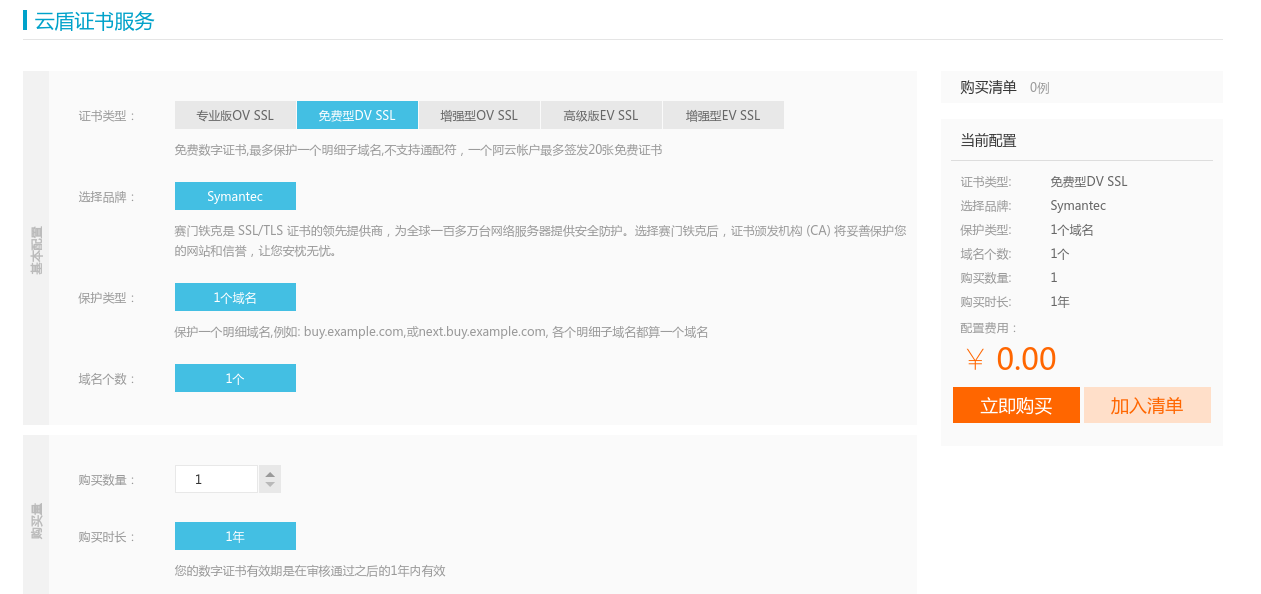Click the 立即购买 button
The height and width of the screenshot is (594, 1261).
pyautogui.click(x=1016, y=405)
